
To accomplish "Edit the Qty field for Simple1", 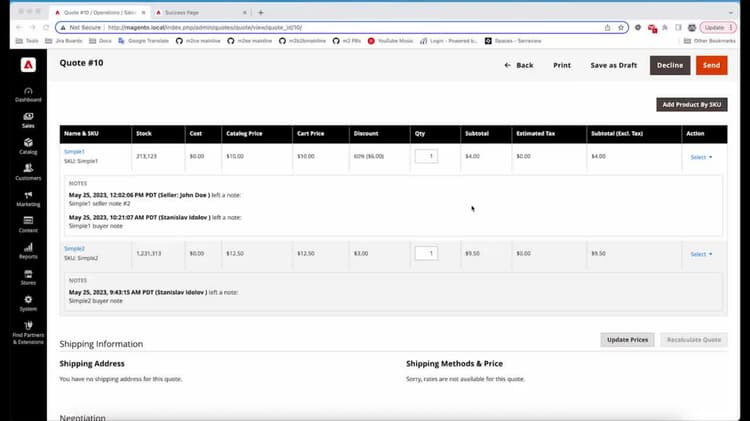I will point(426,156).
